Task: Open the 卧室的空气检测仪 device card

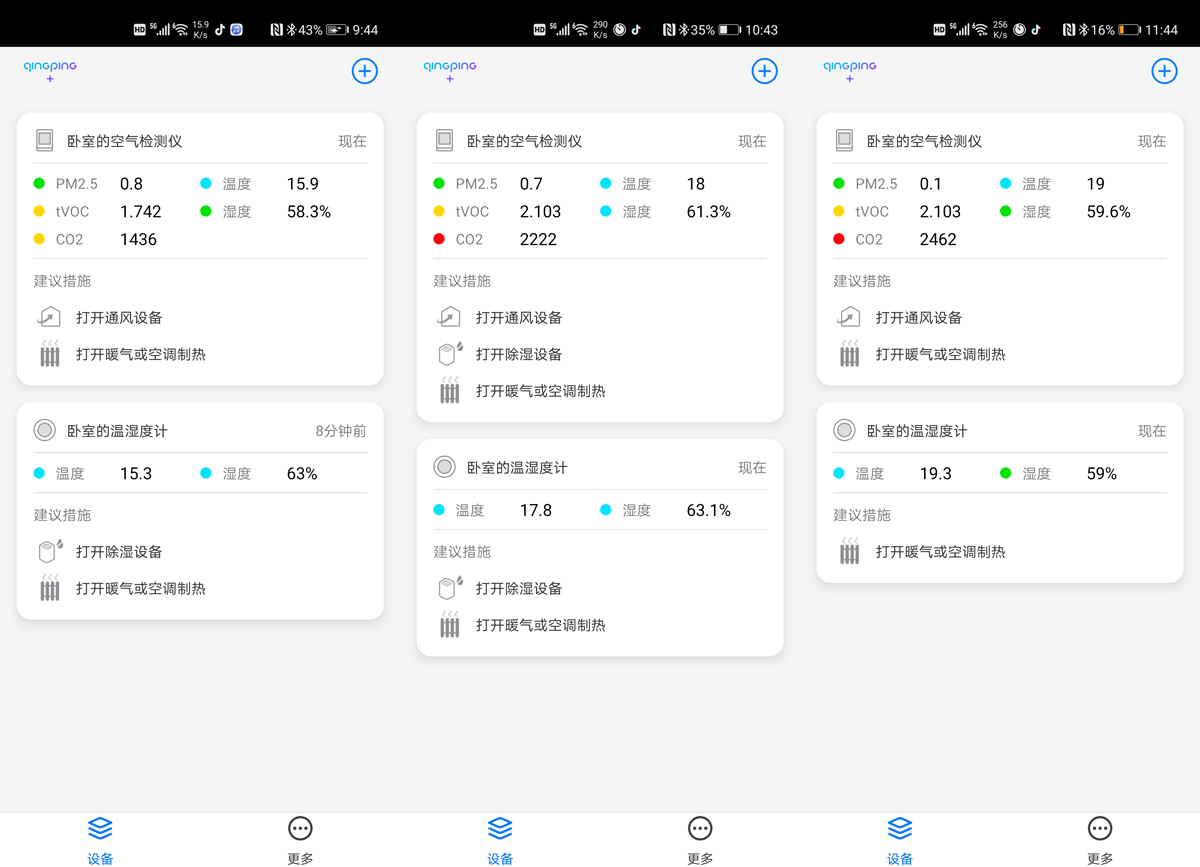Action: pyautogui.click(x=199, y=140)
